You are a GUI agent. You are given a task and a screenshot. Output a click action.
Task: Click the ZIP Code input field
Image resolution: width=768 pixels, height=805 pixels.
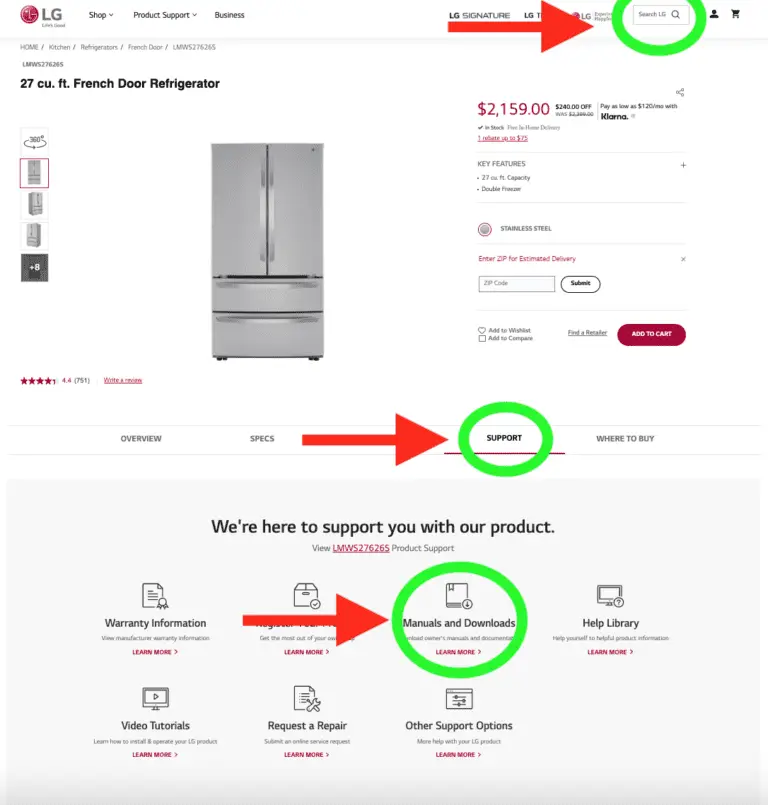[x=516, y=283]
